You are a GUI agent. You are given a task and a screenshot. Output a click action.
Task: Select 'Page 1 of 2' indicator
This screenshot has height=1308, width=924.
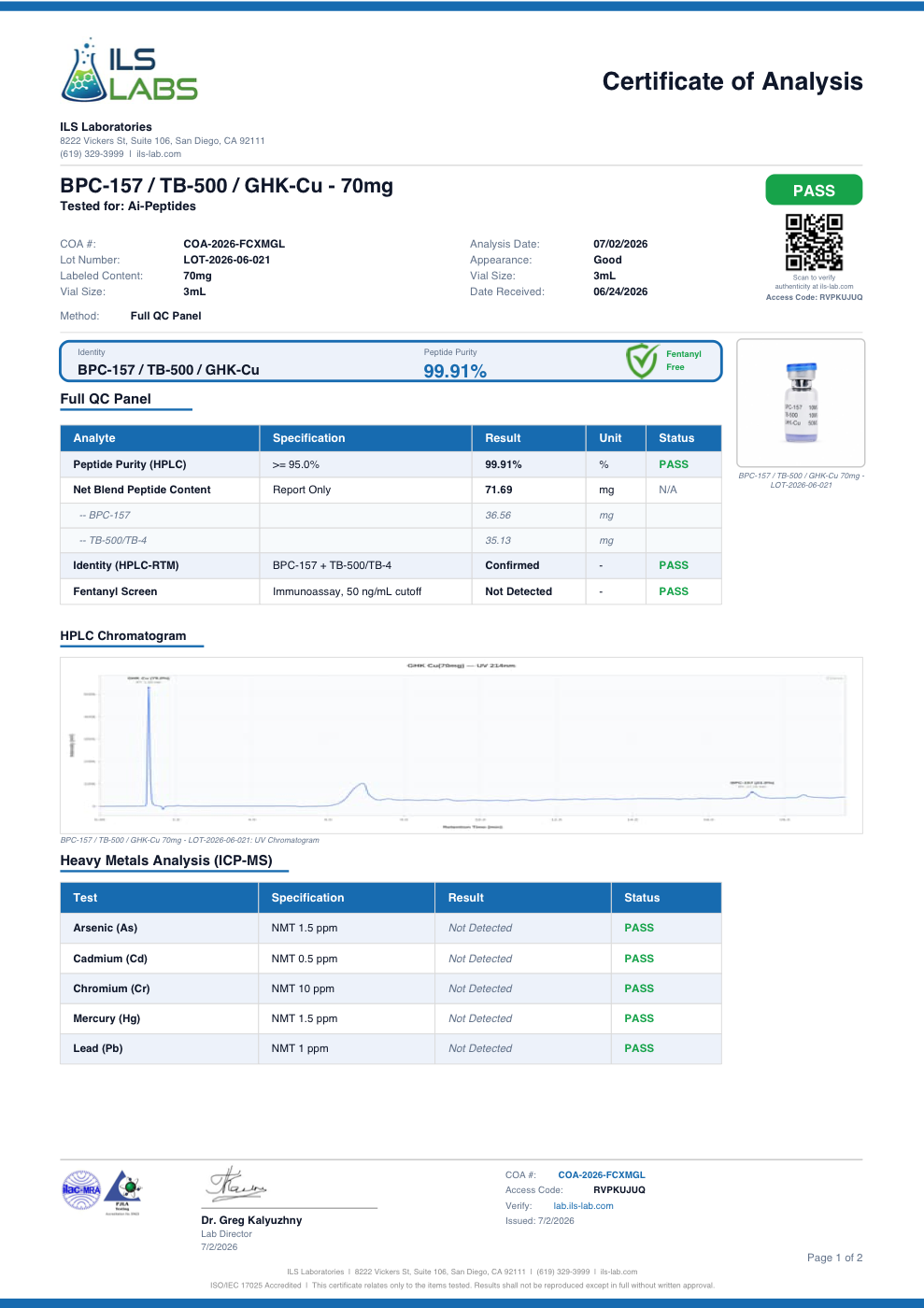coord(834,1258)
